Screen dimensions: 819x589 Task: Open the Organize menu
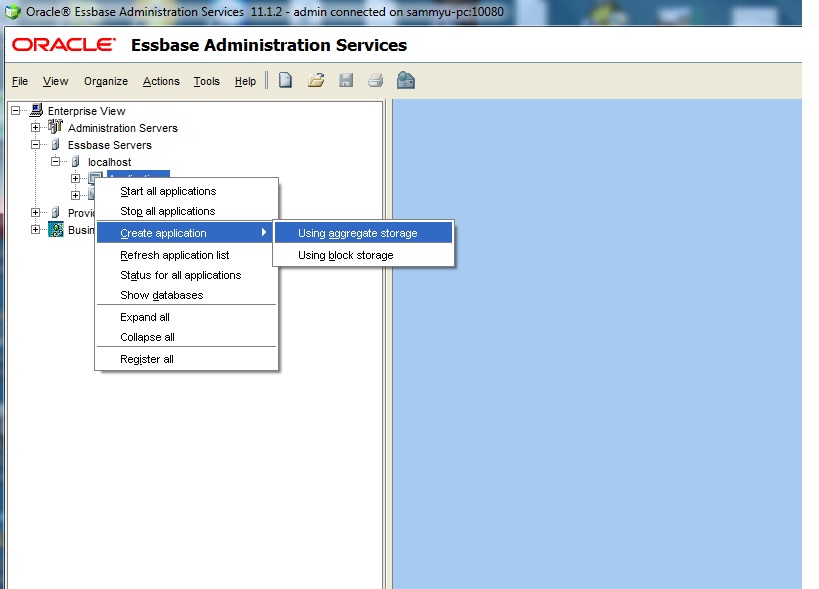[x=105, y=81]
